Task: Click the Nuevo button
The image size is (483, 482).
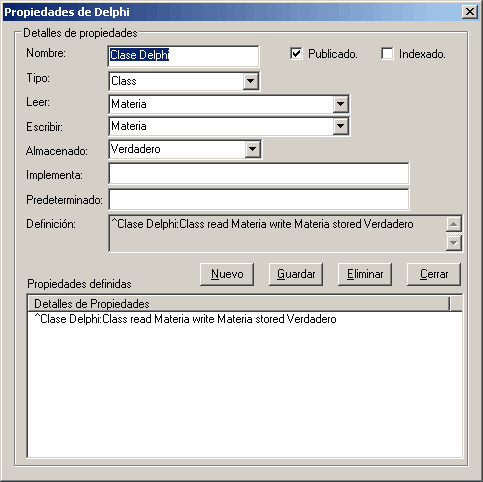Action: pyautogui.click(x=227, y=274)
